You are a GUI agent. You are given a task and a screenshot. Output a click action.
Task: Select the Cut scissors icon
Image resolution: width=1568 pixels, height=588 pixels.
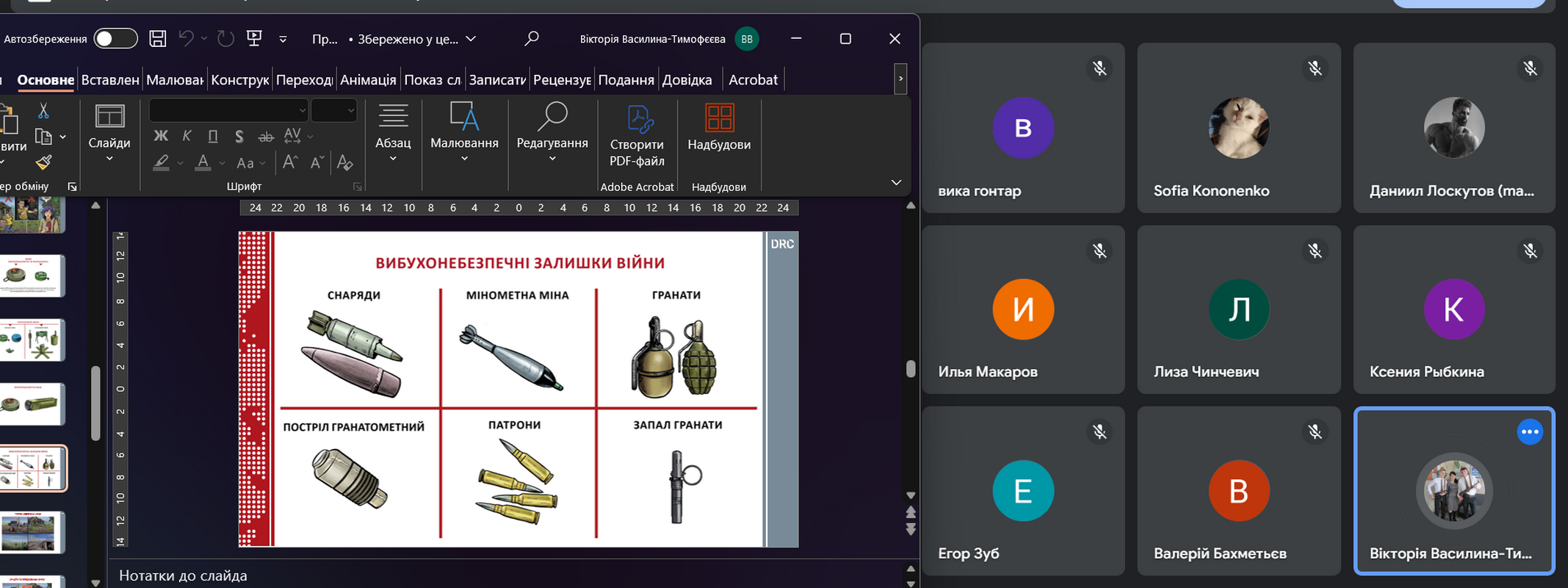pos(43,111)
